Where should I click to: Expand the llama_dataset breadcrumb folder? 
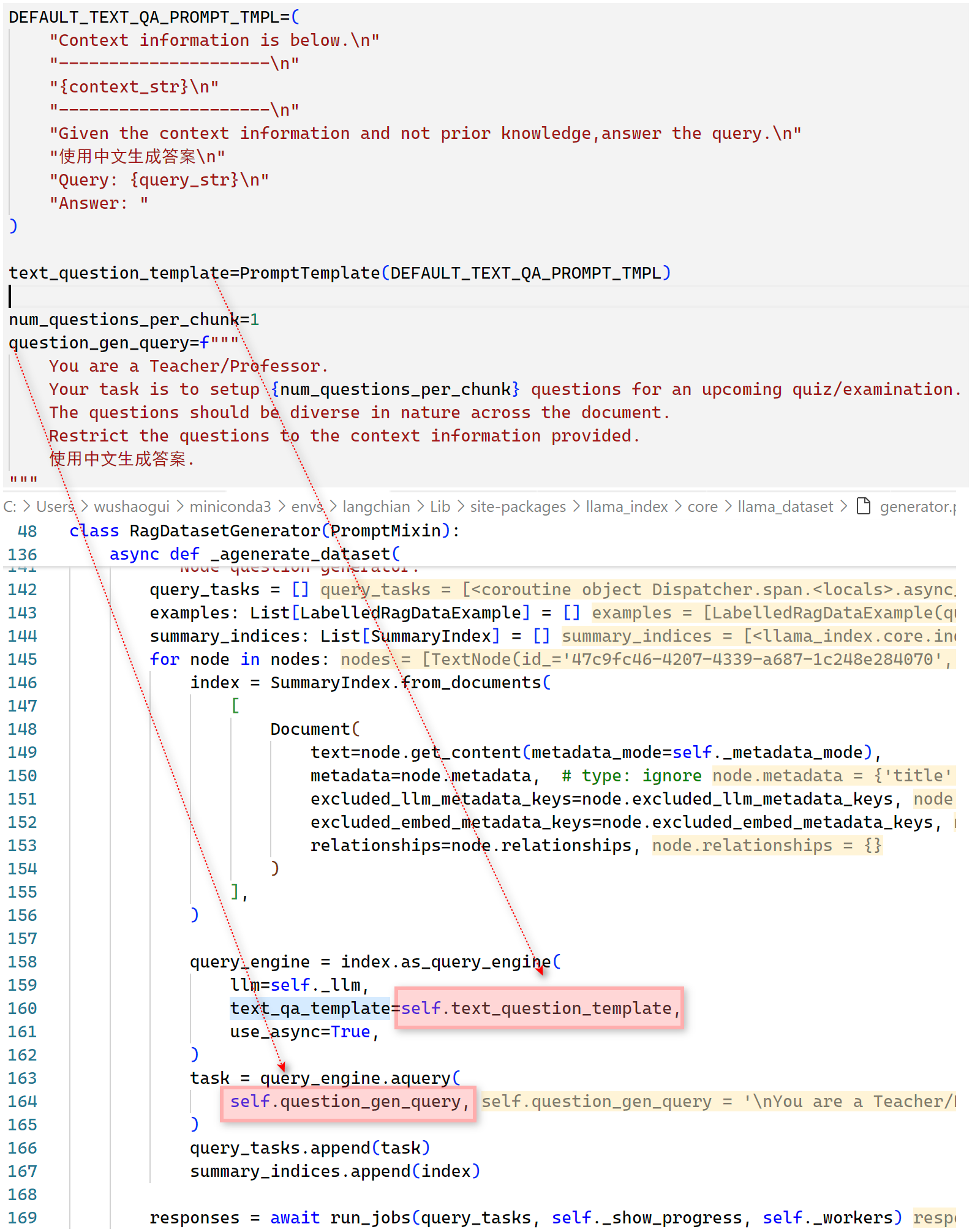coord(785,506)
